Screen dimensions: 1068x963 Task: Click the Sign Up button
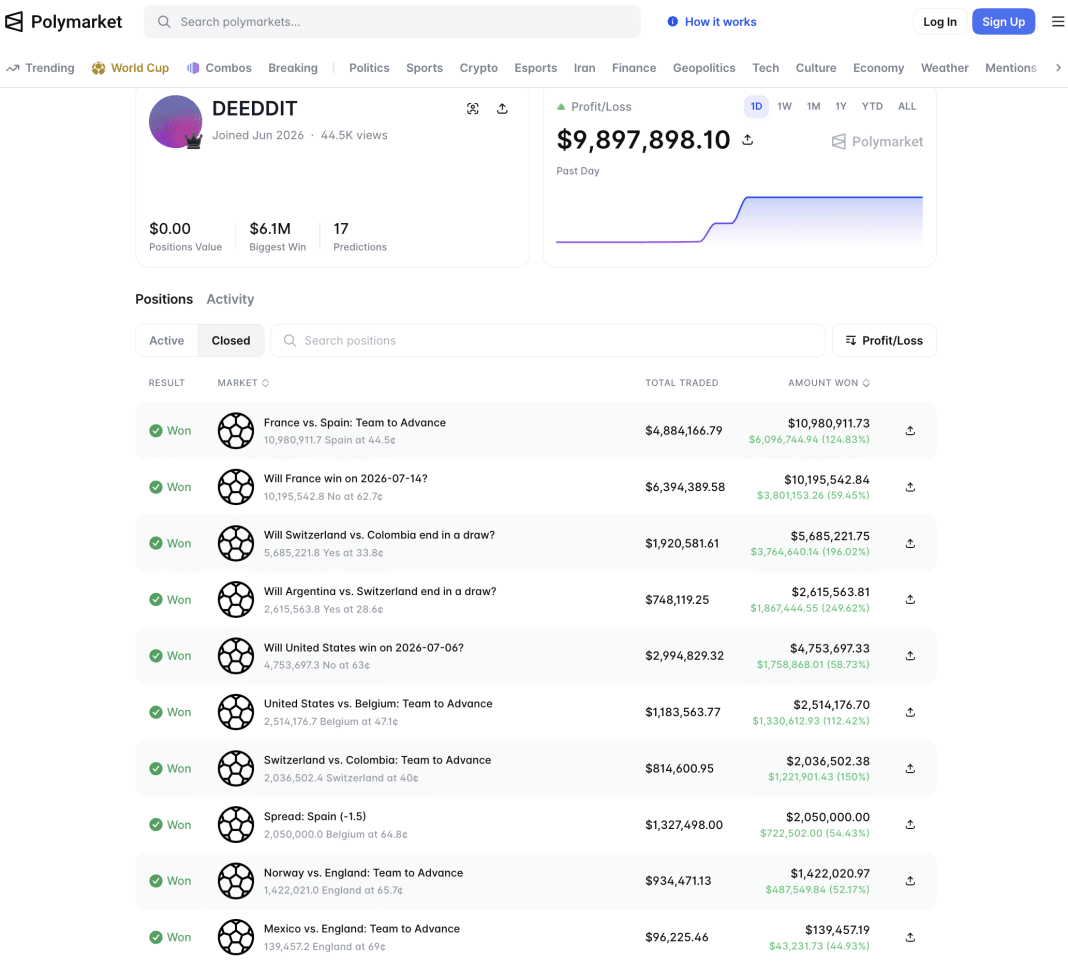coord(1003,22)
